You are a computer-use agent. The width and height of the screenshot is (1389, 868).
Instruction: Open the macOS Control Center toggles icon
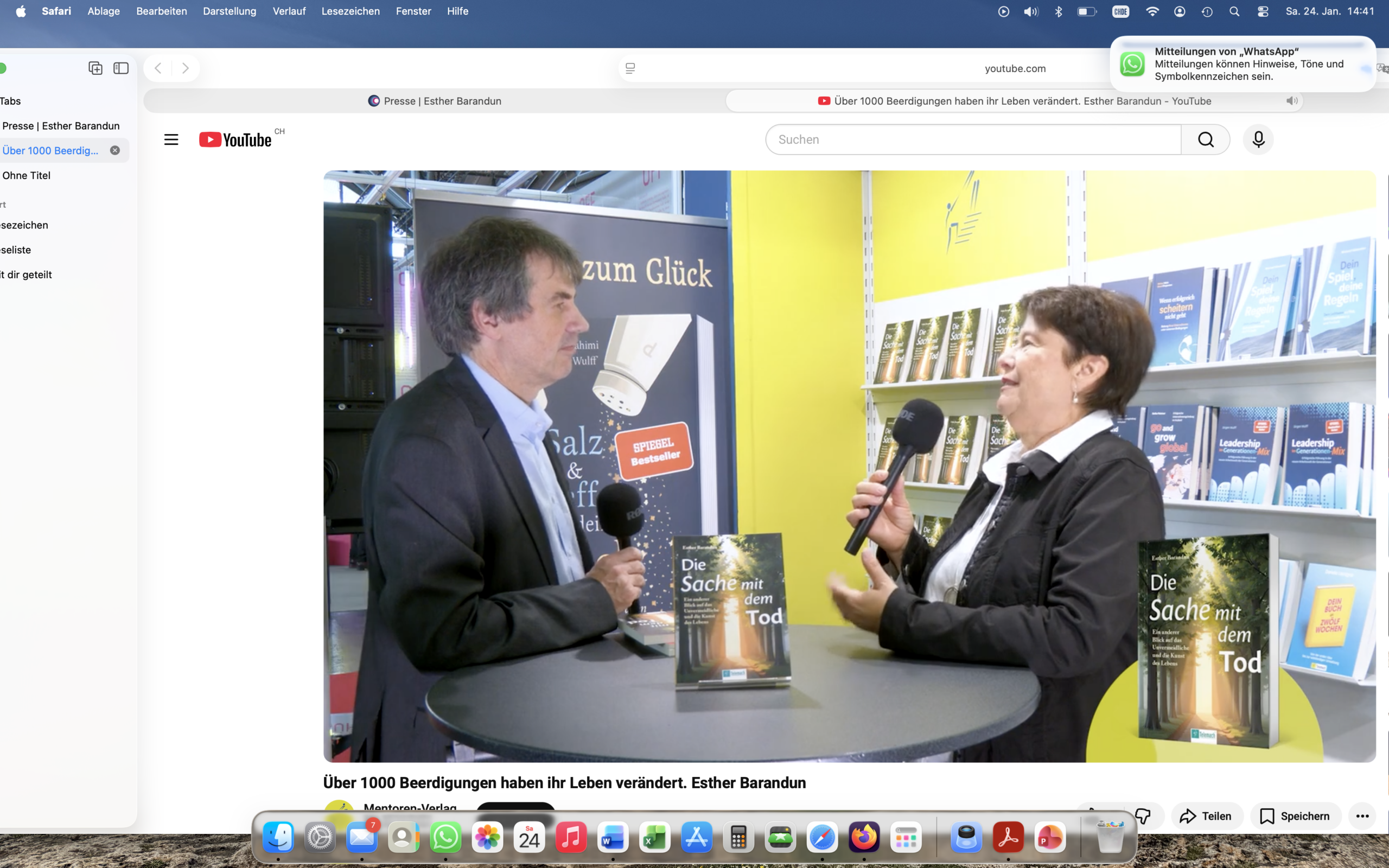[x=1263, y=11]
